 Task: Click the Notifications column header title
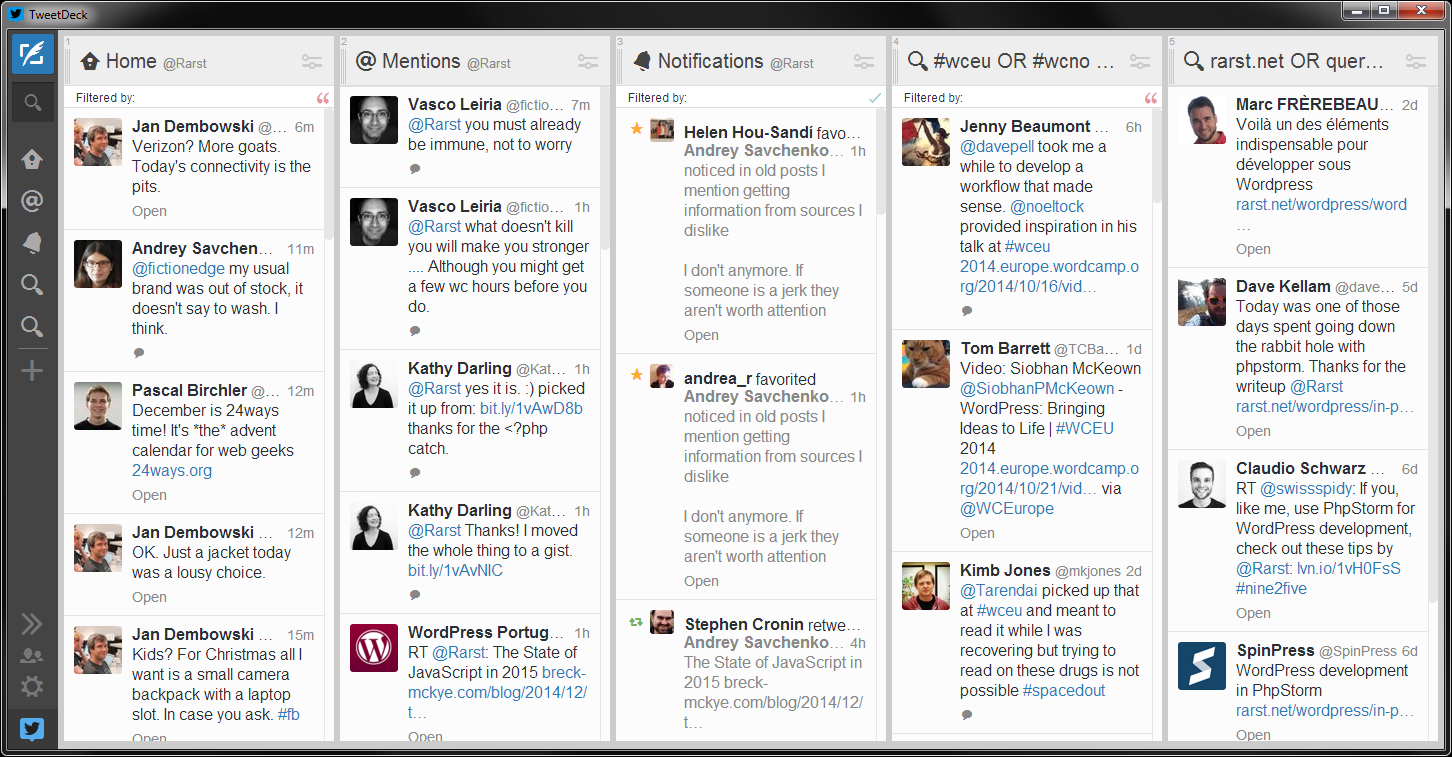coord(710,61)
